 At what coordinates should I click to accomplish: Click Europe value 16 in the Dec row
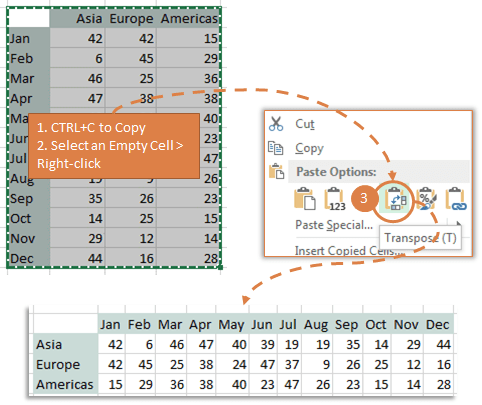(x=131, y=258)
